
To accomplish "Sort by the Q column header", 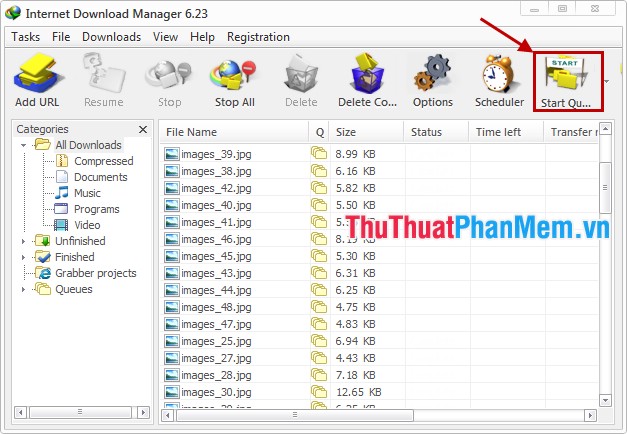I will [319, 132].
